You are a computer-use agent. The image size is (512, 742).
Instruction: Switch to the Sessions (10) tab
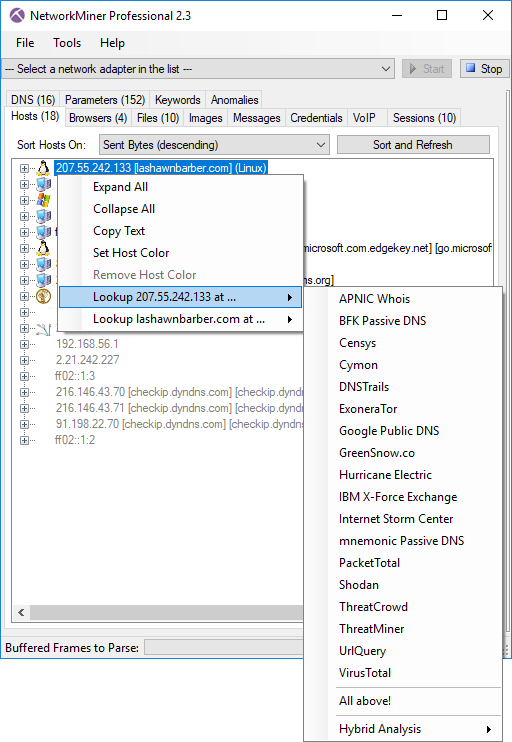(424, 118)
